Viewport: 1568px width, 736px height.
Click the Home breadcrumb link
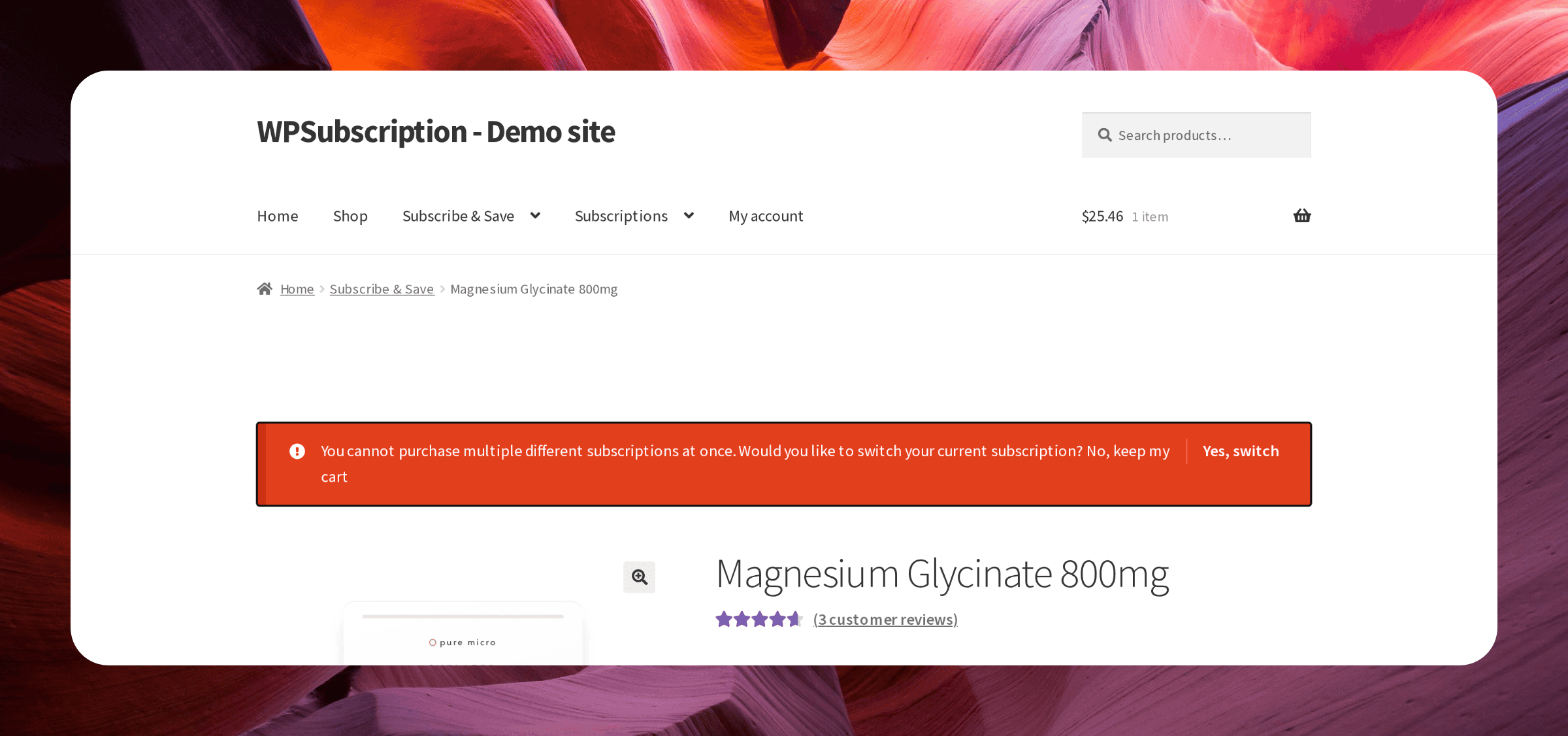(x=297, y=289)
